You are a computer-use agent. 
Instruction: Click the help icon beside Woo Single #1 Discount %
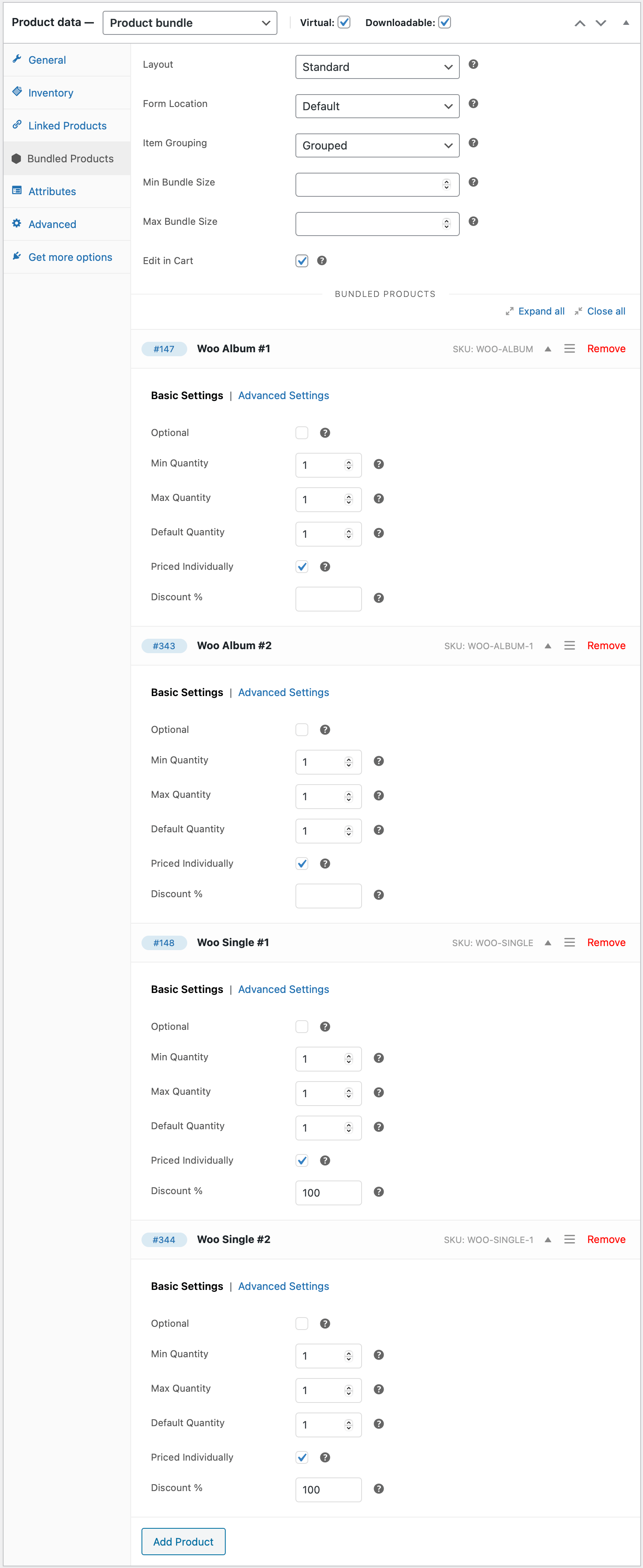pos(378,1191)
